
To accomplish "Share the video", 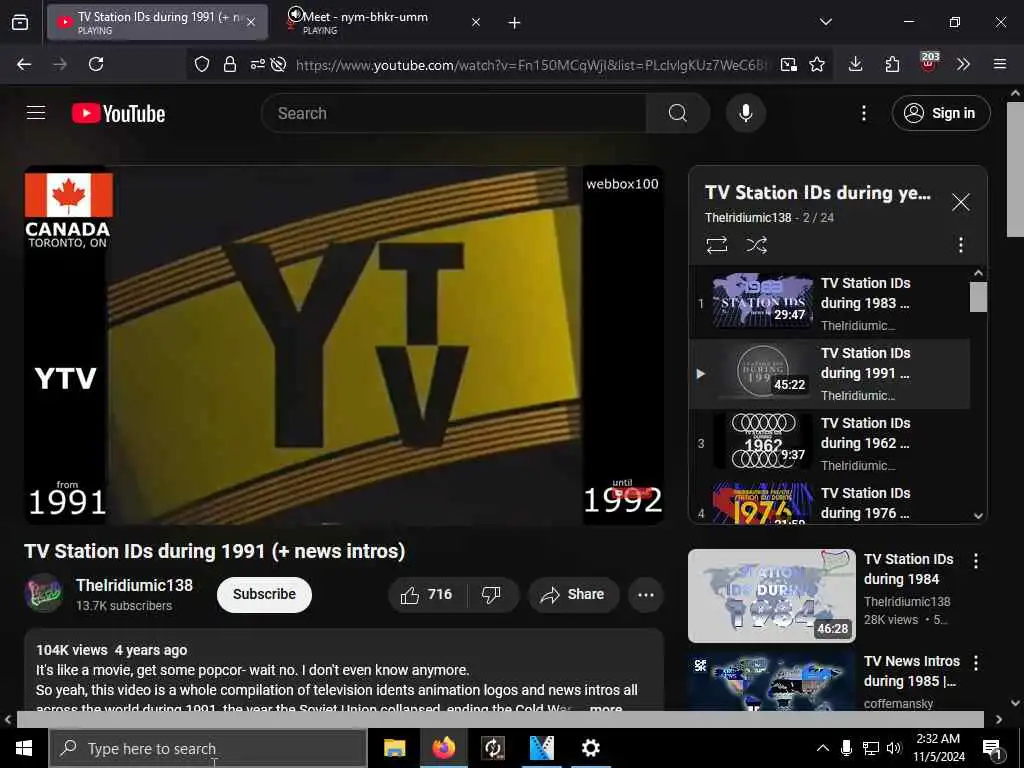I will tap(573, 594).
